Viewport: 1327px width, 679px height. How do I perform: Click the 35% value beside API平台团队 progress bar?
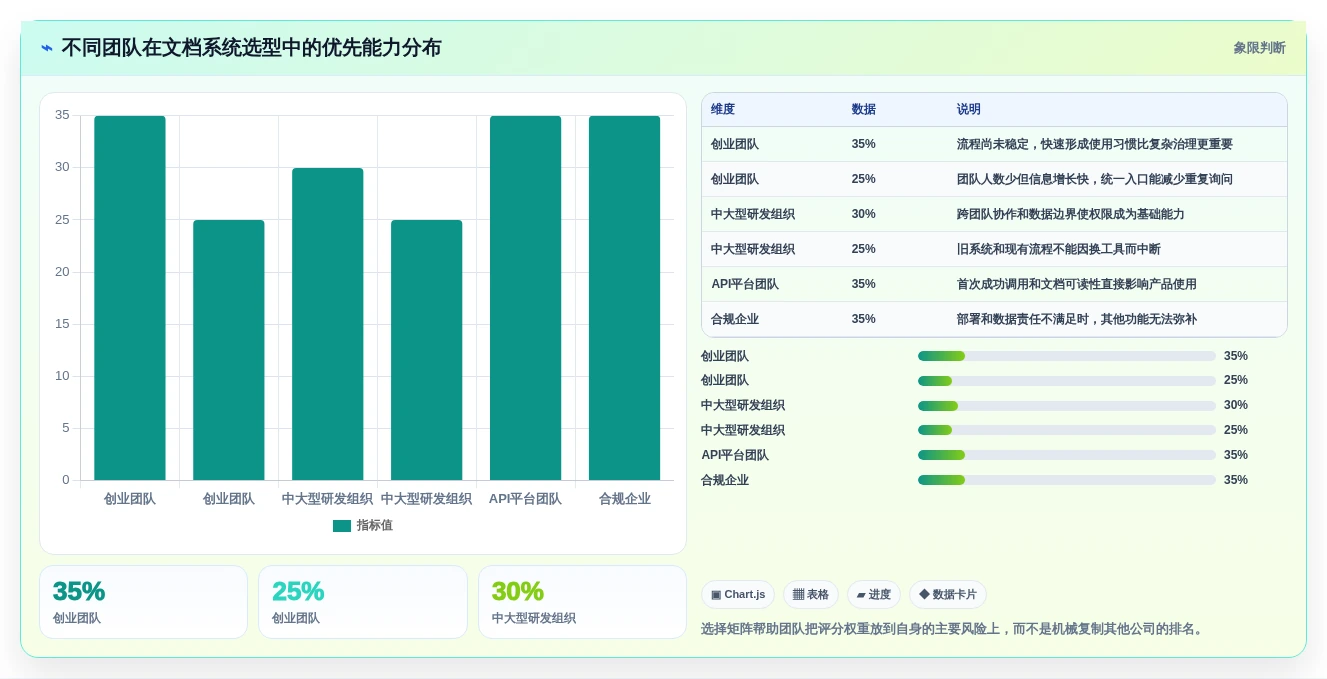coord(1236,455)
